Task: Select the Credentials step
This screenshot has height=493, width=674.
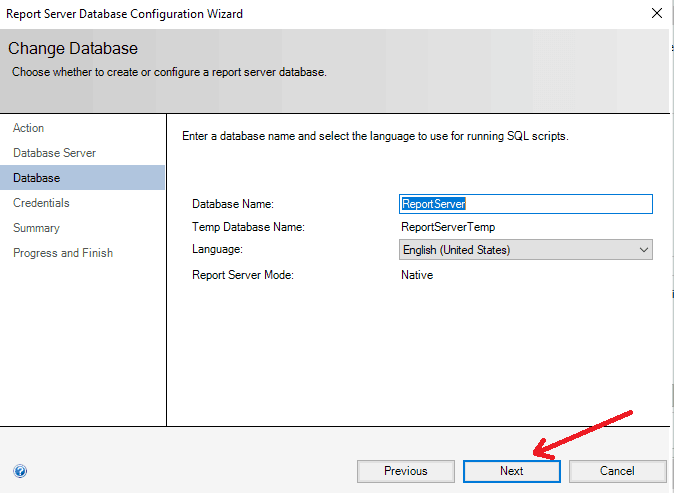Action: point(41,203)
